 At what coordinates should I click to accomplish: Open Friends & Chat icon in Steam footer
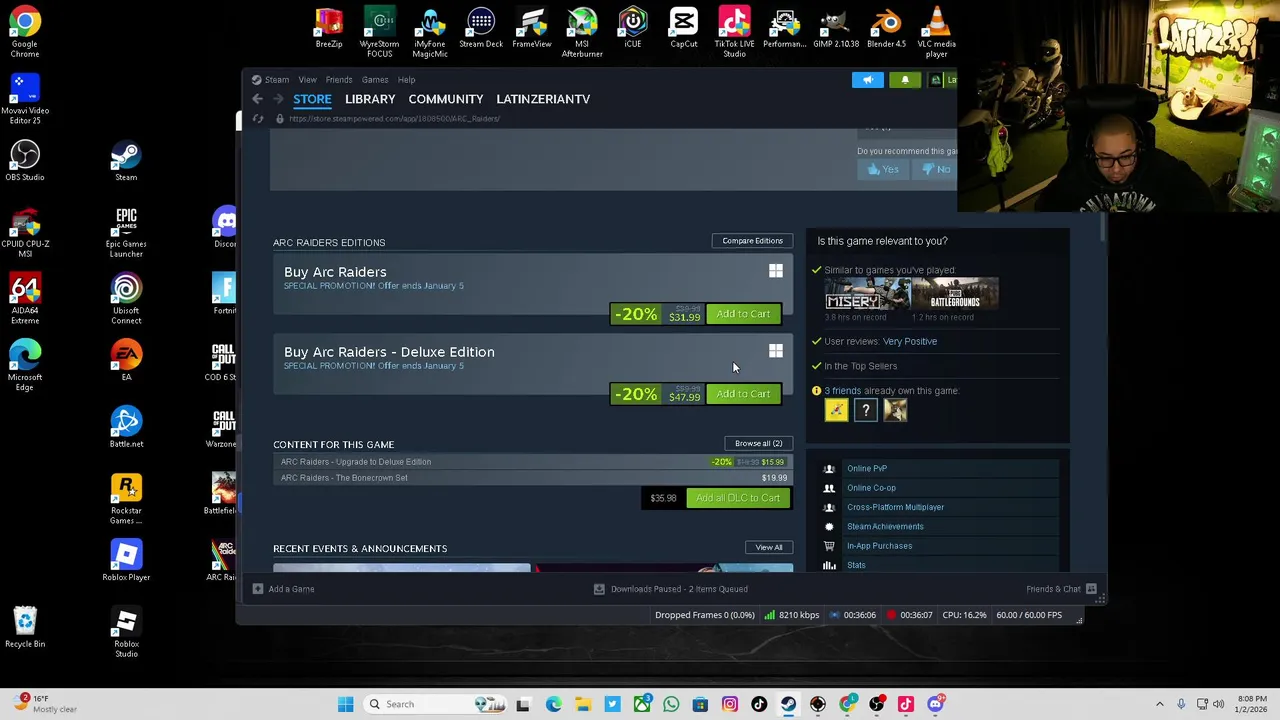[x=1091, y=589]
